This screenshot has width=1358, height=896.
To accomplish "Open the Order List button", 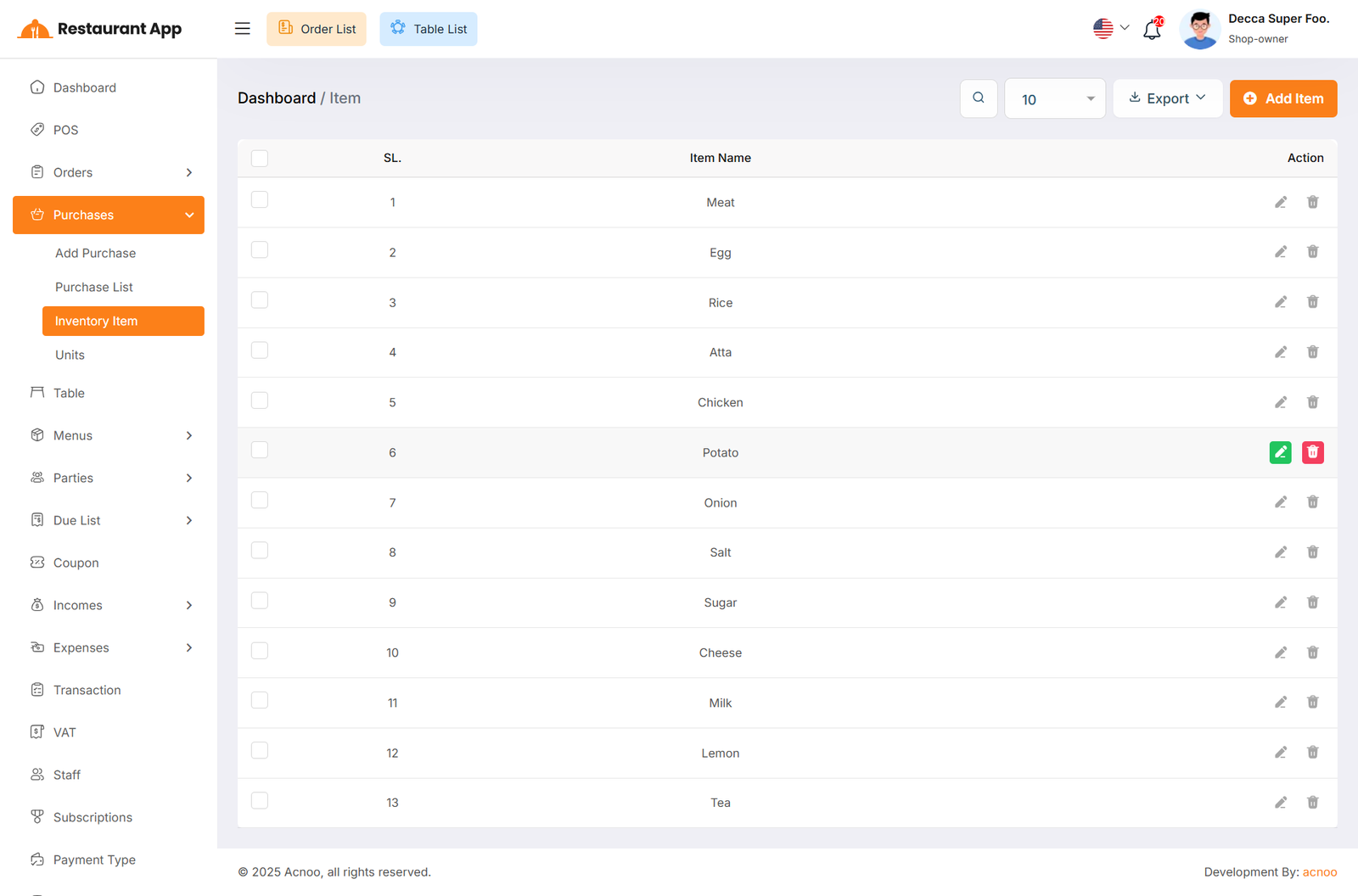I will [317, 29].
